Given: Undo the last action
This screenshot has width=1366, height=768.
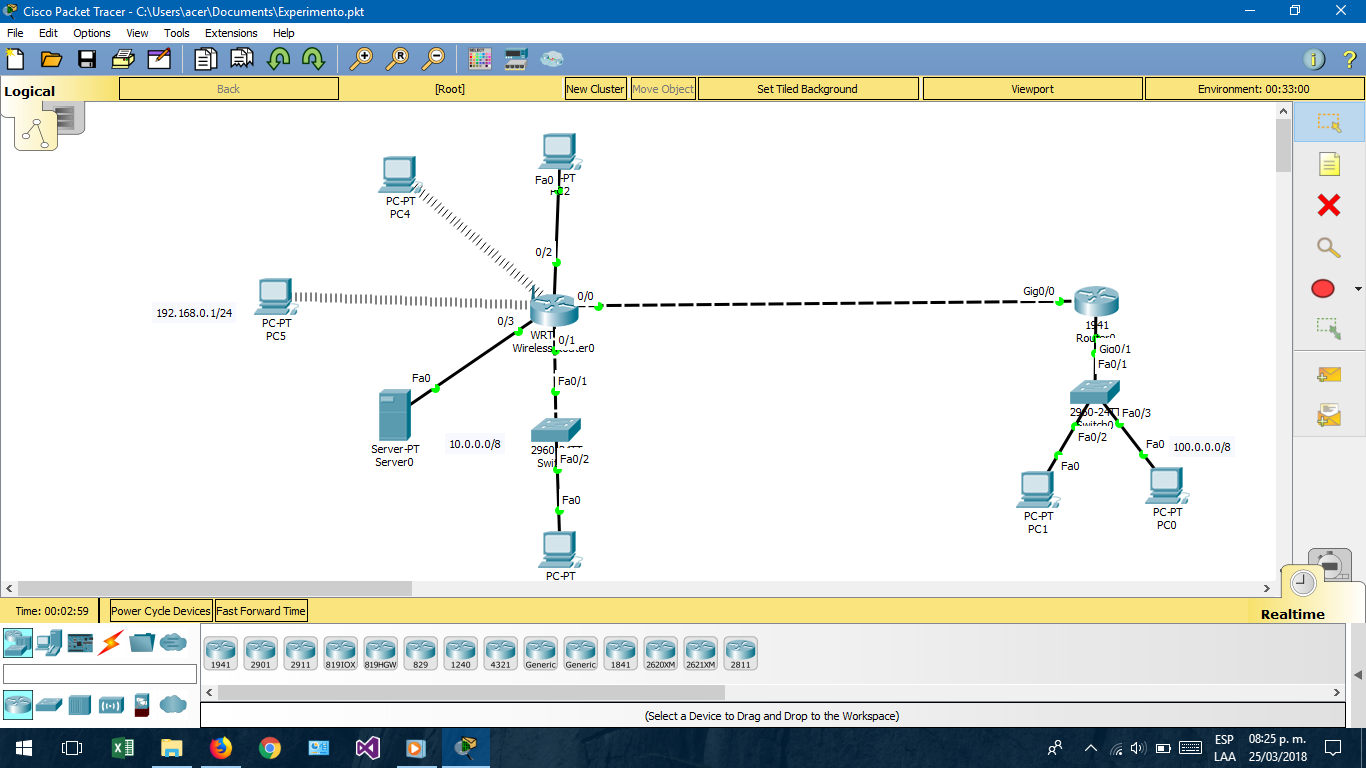Looking at the screenshot, I should pos(278,59).
